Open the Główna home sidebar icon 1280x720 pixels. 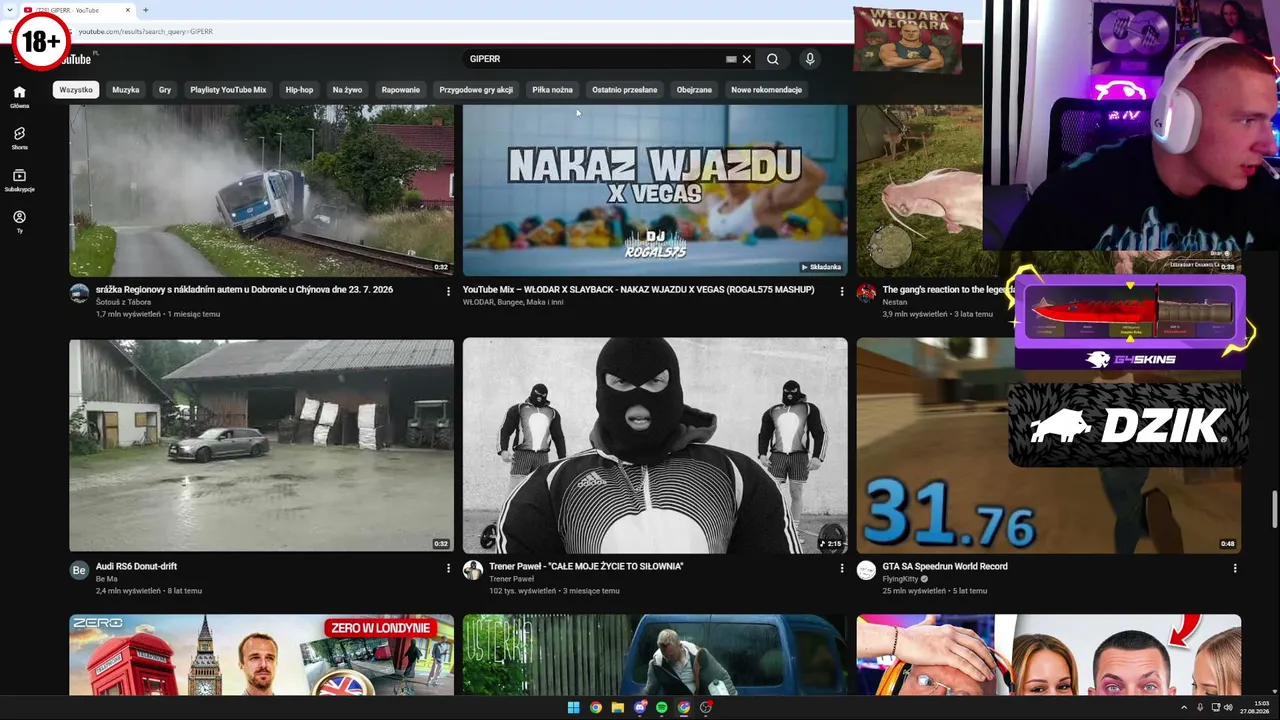click(x=19, y=96)
